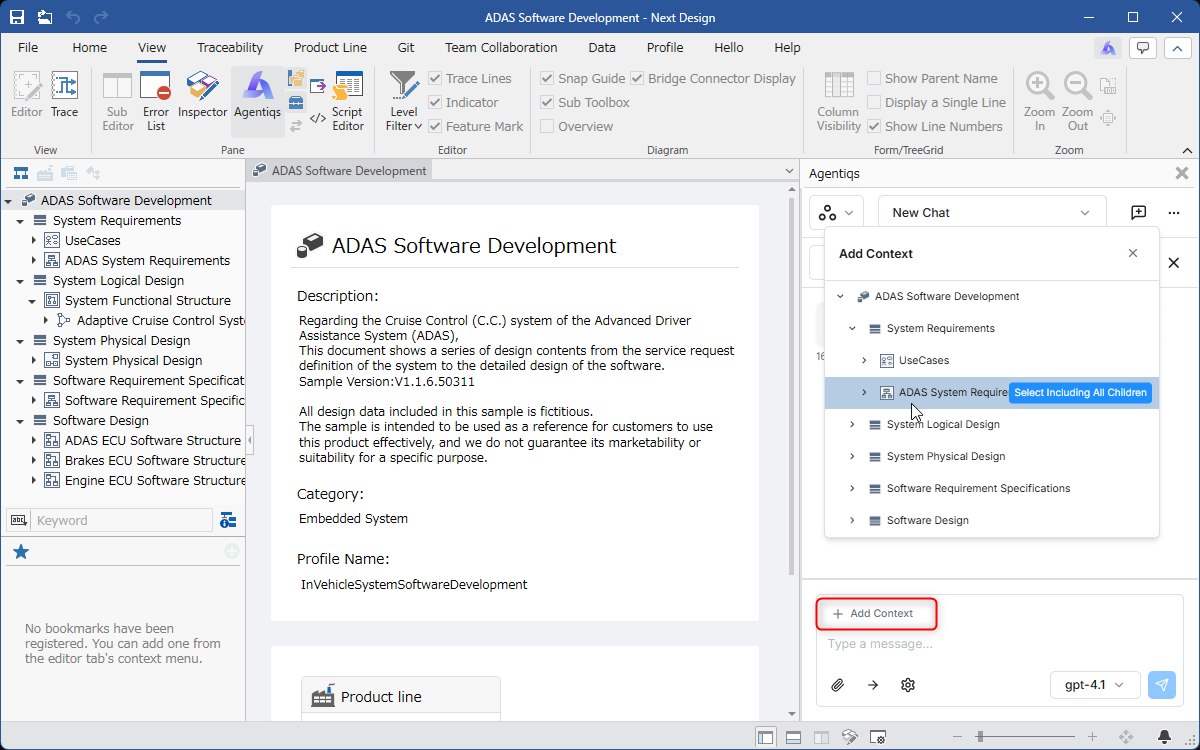Attach a file with the paperclip icon

(x=838, y=685)
